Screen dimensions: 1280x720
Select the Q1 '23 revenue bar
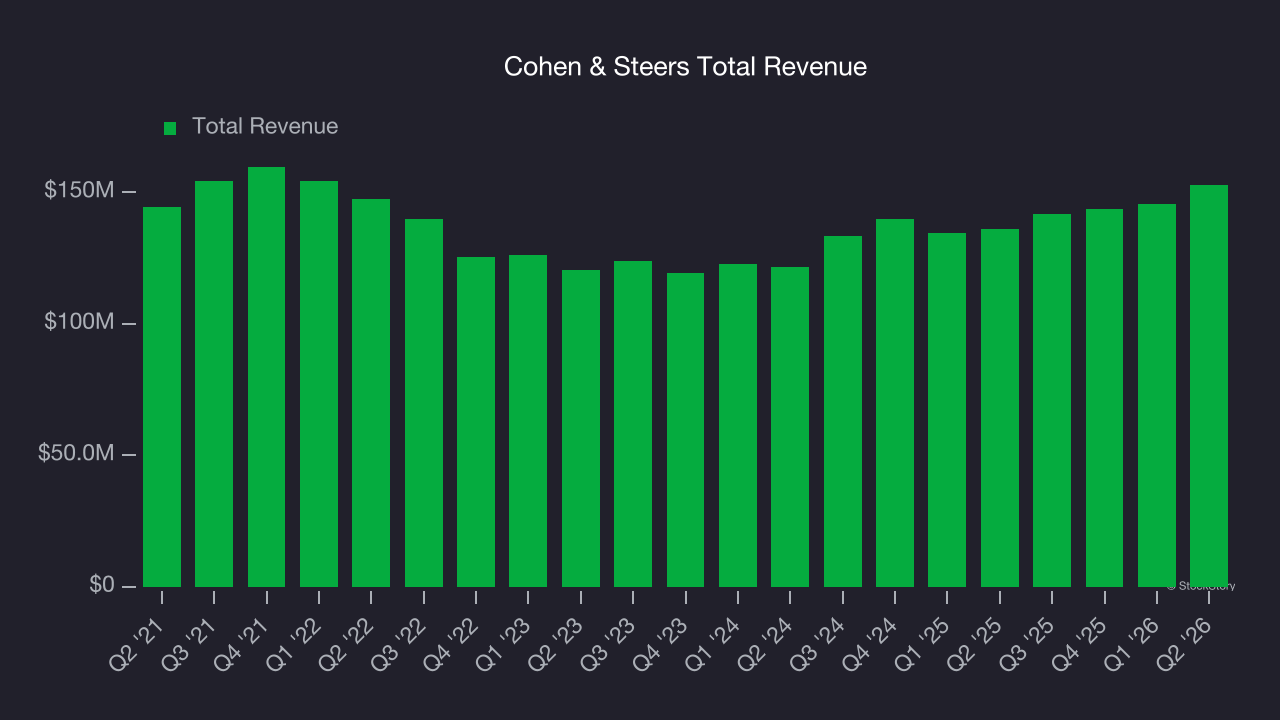tap(528, 421)
